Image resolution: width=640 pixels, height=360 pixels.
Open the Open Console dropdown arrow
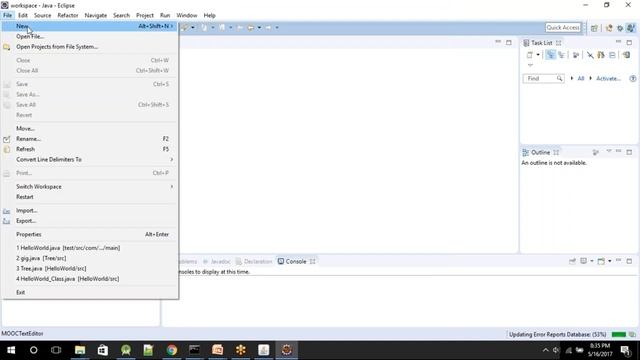pyautogui.click(x=610, y=261)
